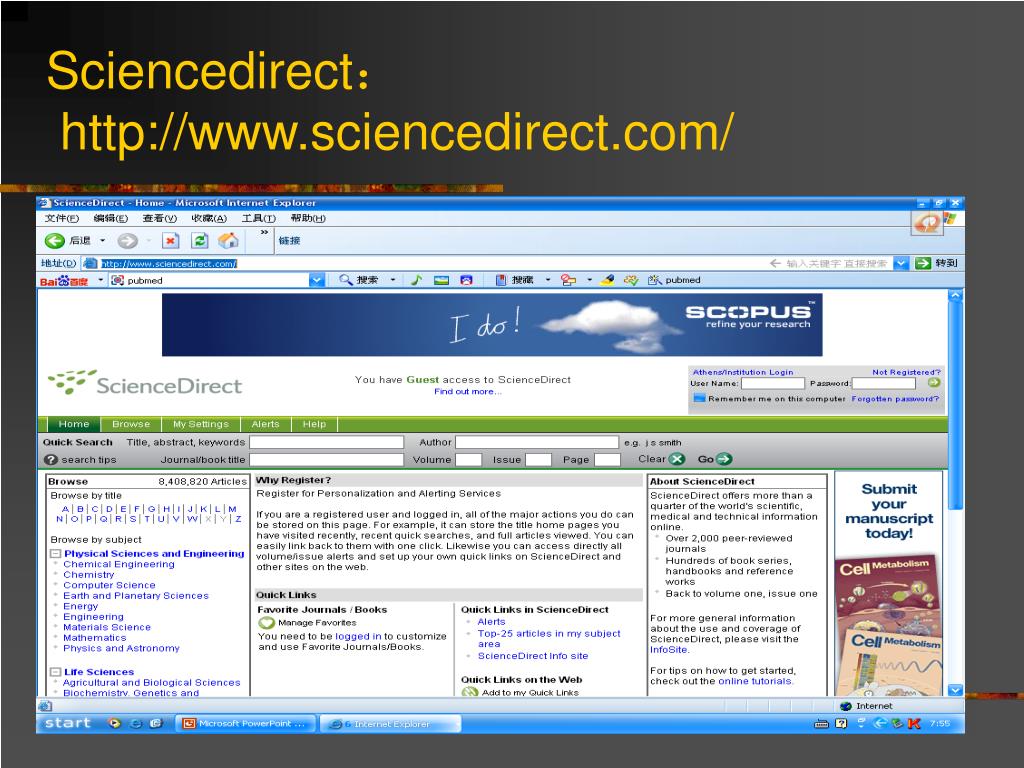The height and width of the screenshot is (768, 1024).
Task: Open Baidu favorites dropdown arrow
Action: pos(548,280)
